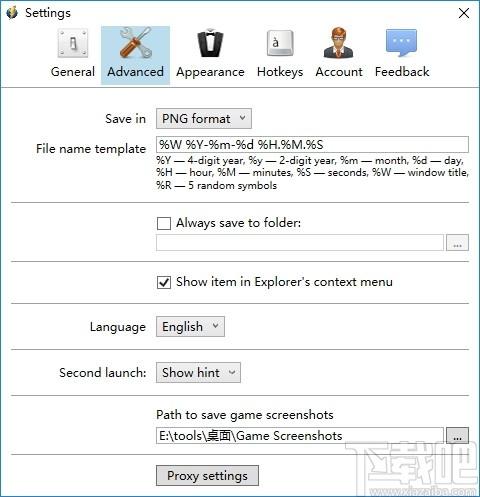The width and height of the screenshot is (480, 497).
Task: Open the General settings switch icon
Action: tap(73, 43)
